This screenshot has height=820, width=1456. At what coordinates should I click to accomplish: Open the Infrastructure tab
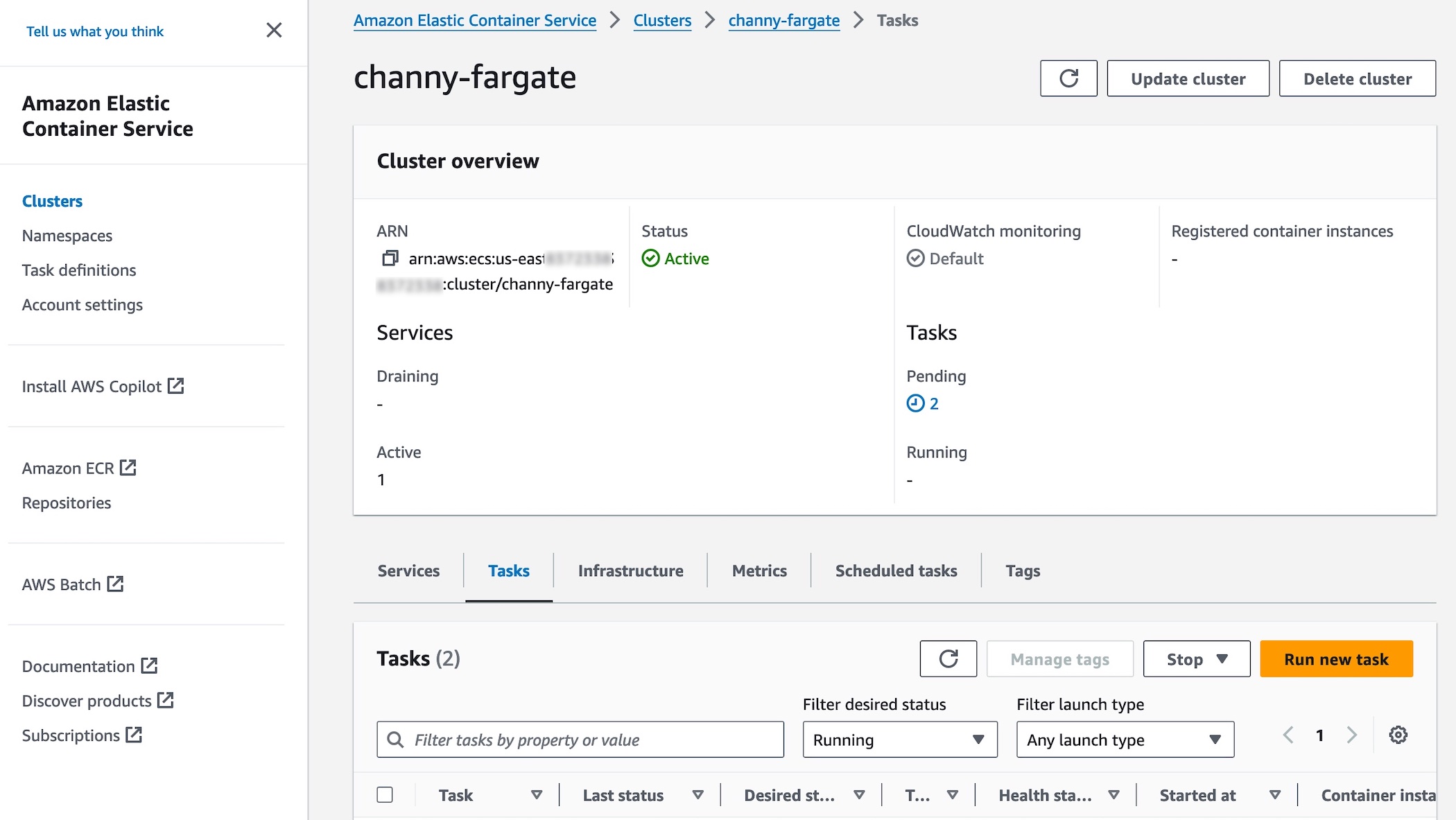point(630,570)
